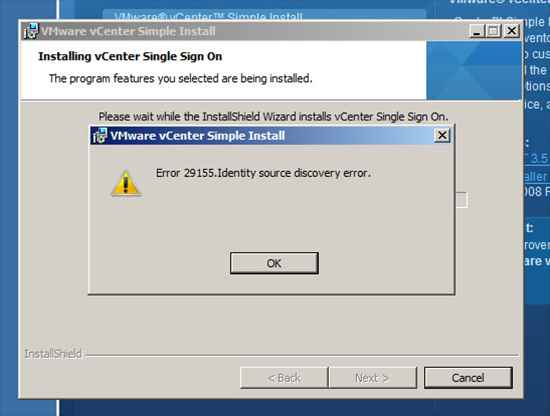This screenshot has width=550, height=416.
Task: Click the error dialog's title bar installer icon
Action: pos(99,136)
